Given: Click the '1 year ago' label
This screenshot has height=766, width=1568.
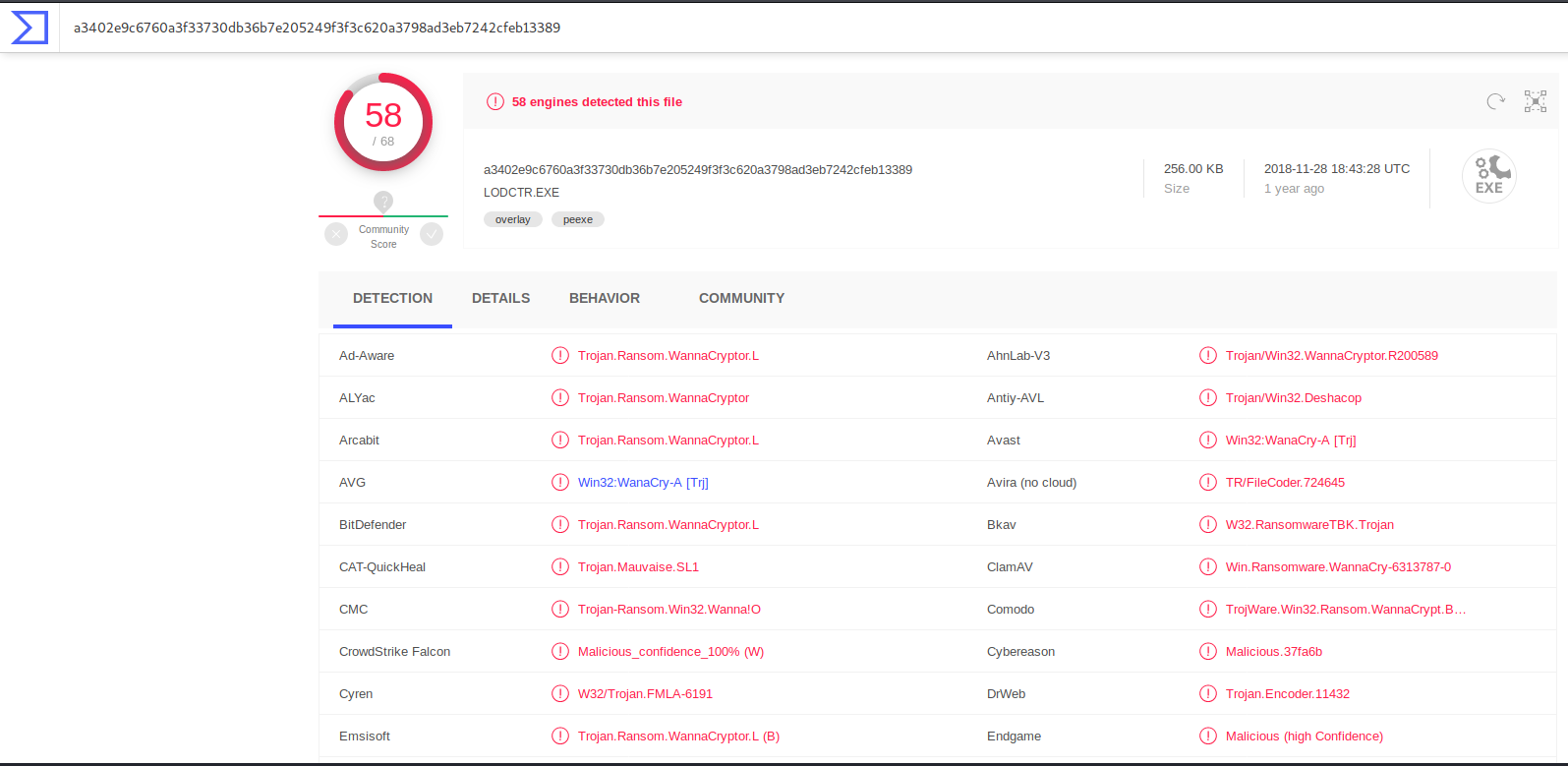Looking at the screenshot, I should click(x=1294, y=188).
